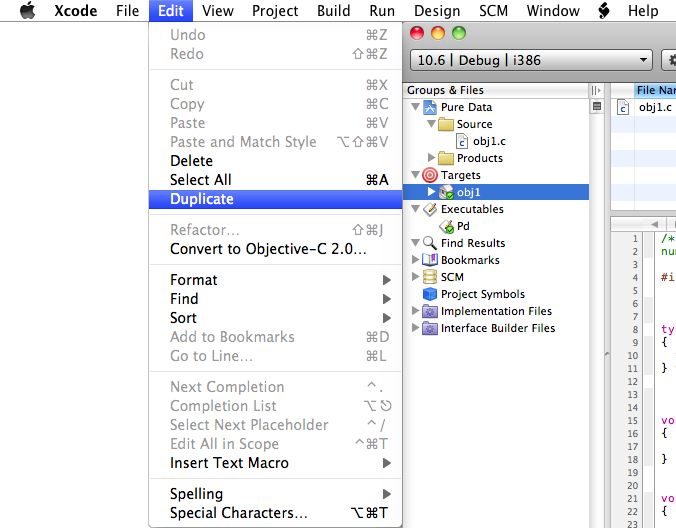Click the Groups & Files column header
This screenshot has width=676, height=528.
(496, 90)
